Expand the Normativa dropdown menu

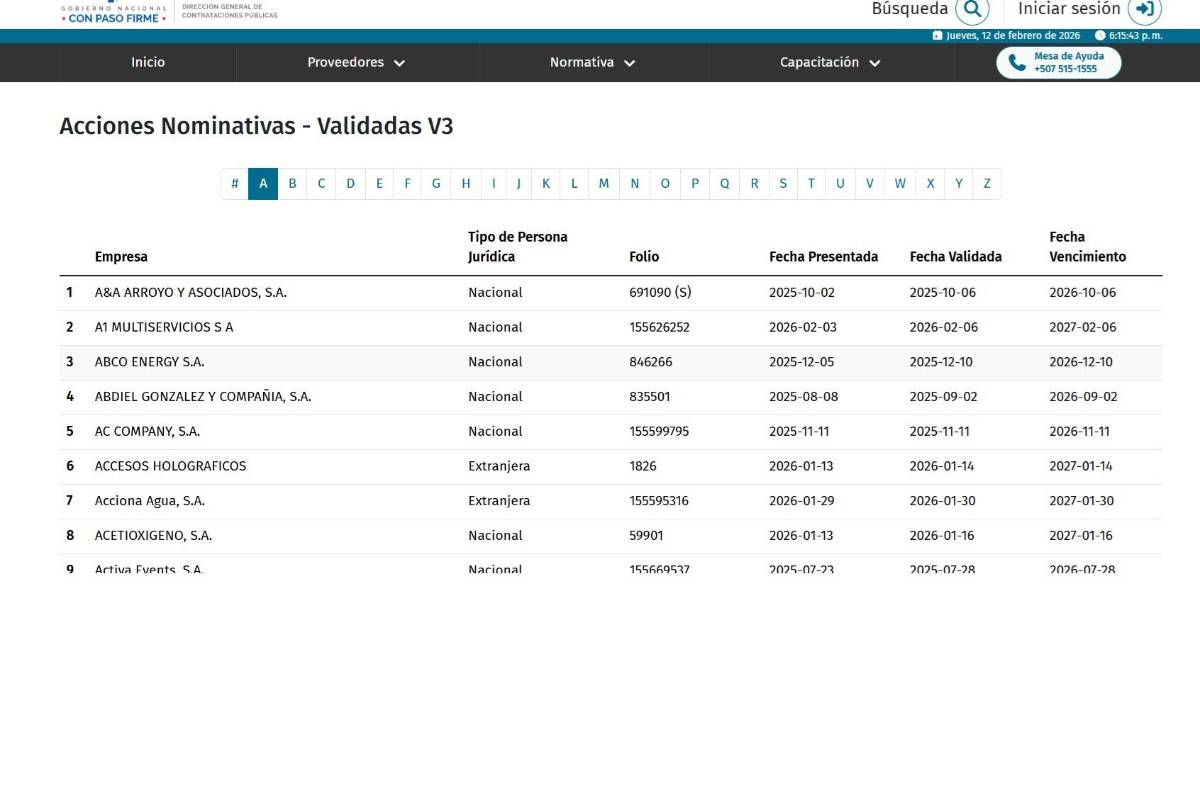click(592, 62)
